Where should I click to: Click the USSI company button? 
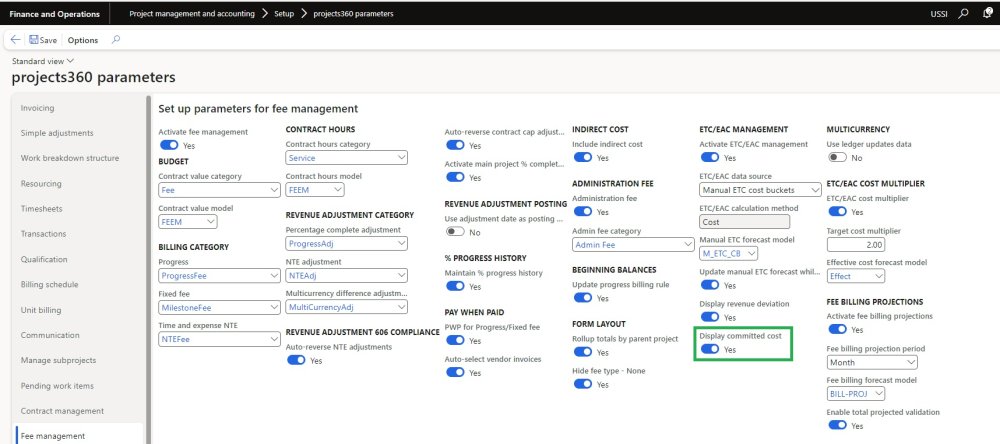pyautogui.click(x=937, y=14)
